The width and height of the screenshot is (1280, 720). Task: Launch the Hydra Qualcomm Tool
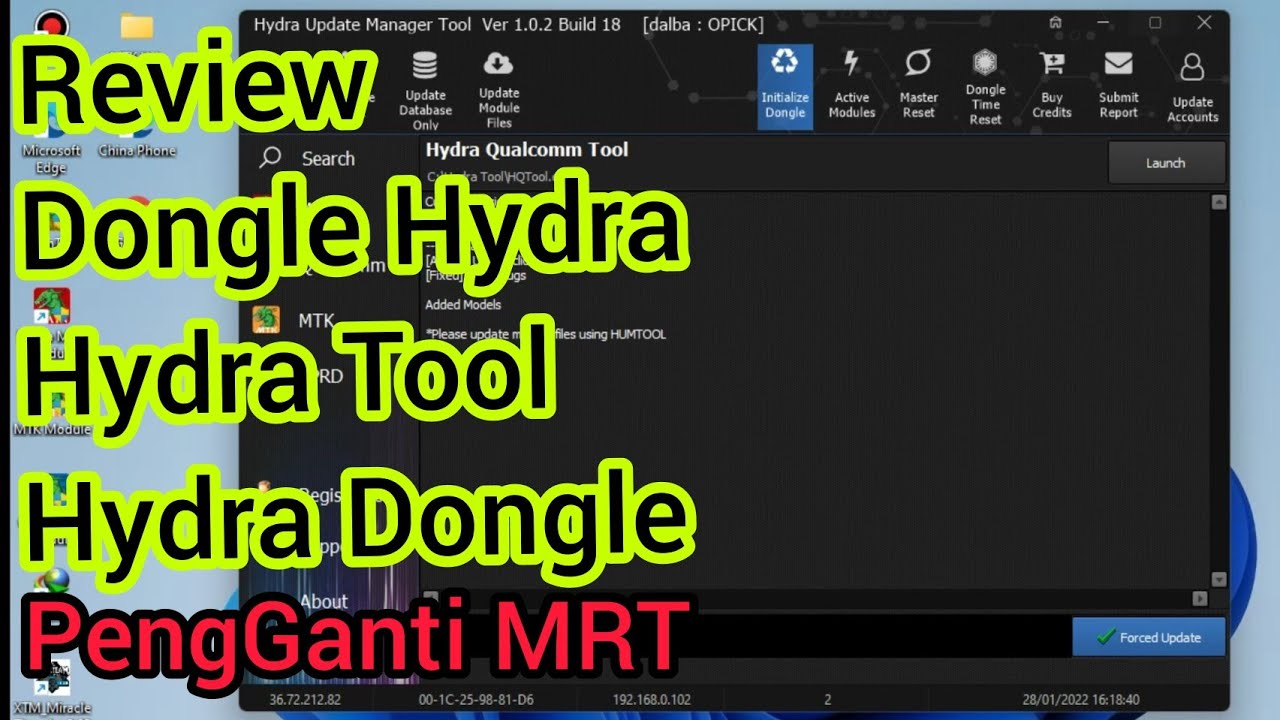1166,163
